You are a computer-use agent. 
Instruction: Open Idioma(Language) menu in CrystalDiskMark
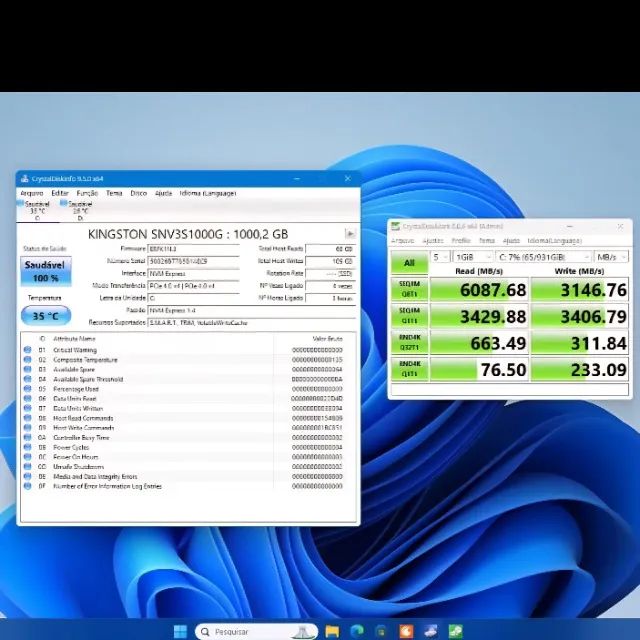point(554,240)
